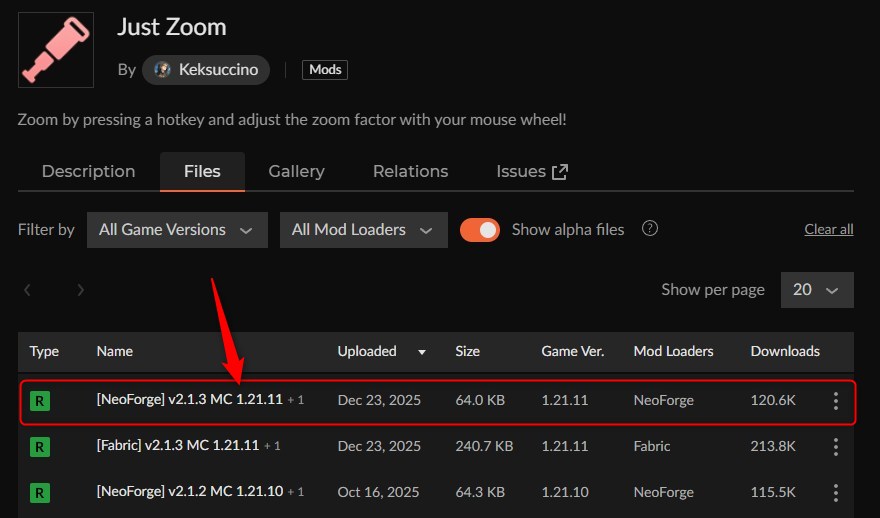
Task: Click release badge R on NeoForge v2.1.3 row
Action: (39, 401)
